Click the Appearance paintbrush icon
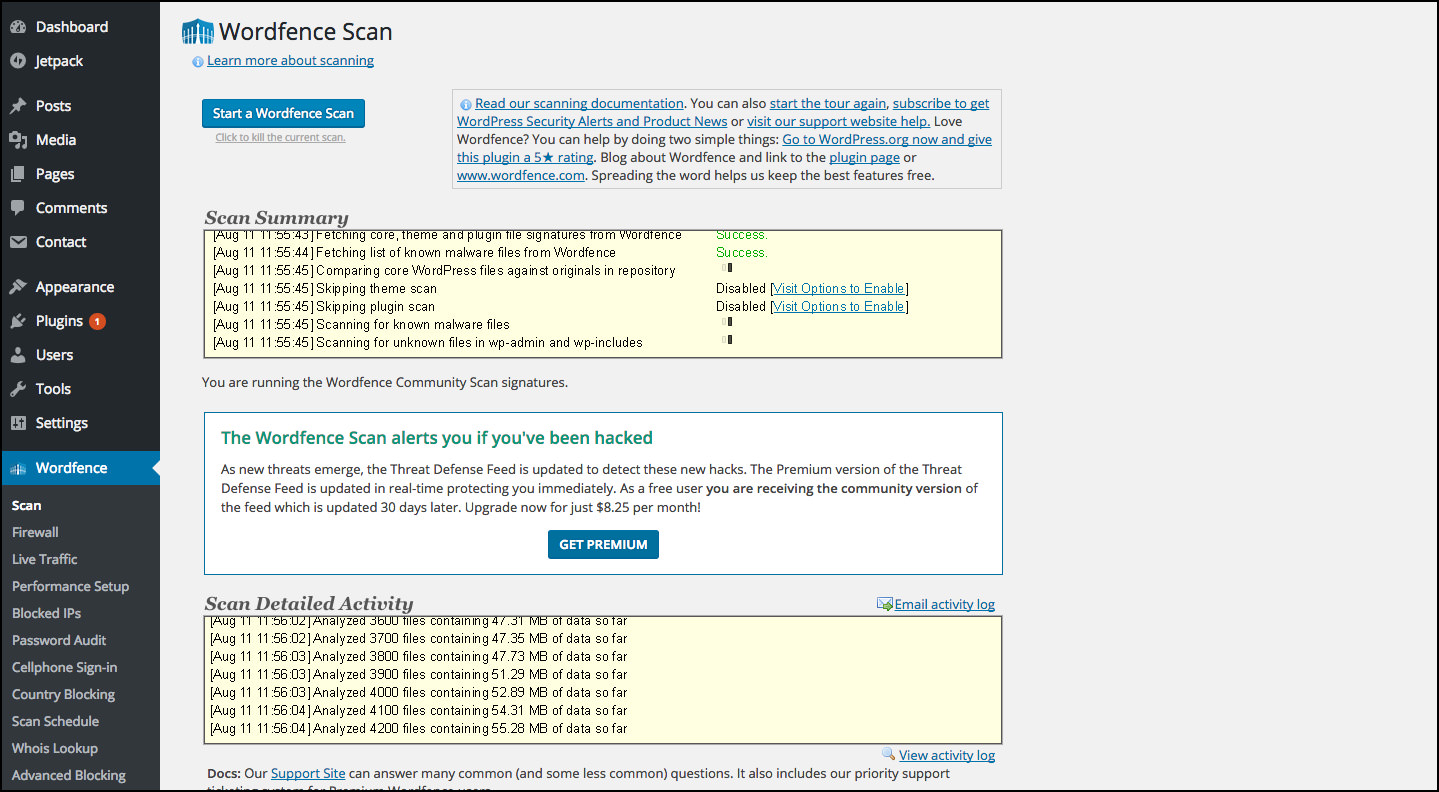The image size is (1439, 792). coord(18,287)
